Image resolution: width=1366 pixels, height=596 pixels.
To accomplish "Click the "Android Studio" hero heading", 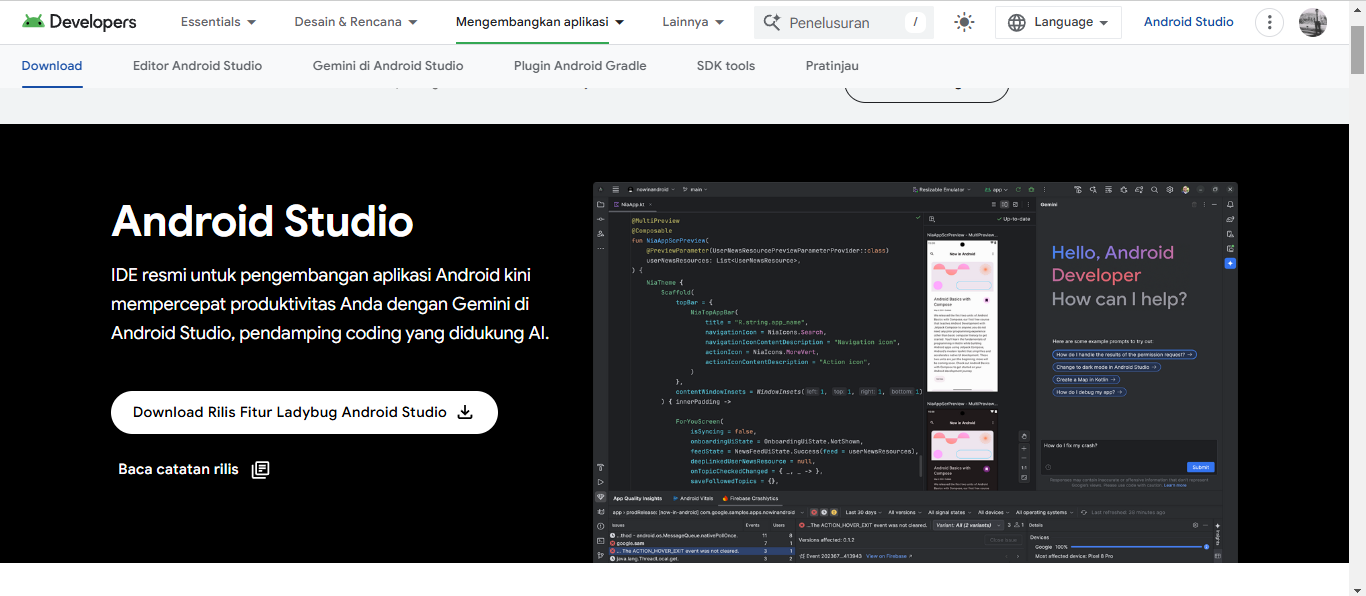I will [262, 221].
